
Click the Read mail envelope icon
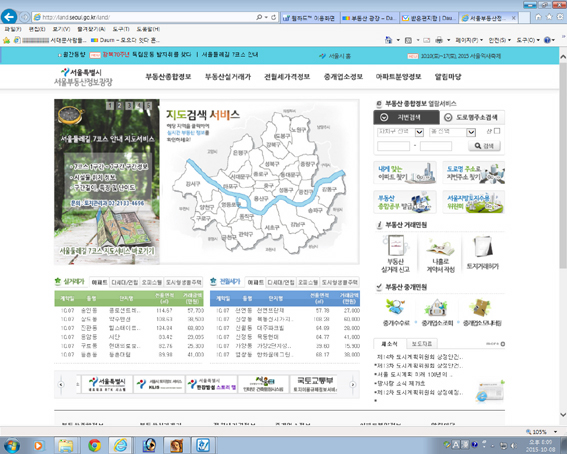pyautogui.click(x=427, y=40)
